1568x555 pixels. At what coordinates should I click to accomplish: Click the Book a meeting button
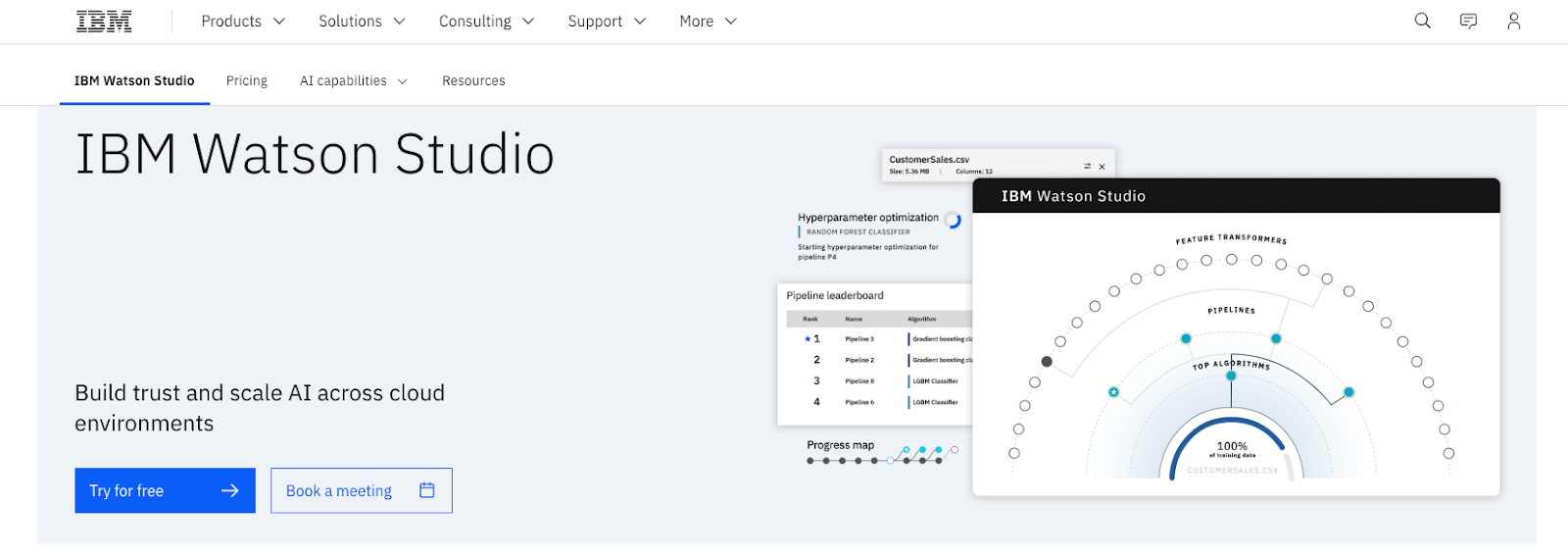click(362, 490)
